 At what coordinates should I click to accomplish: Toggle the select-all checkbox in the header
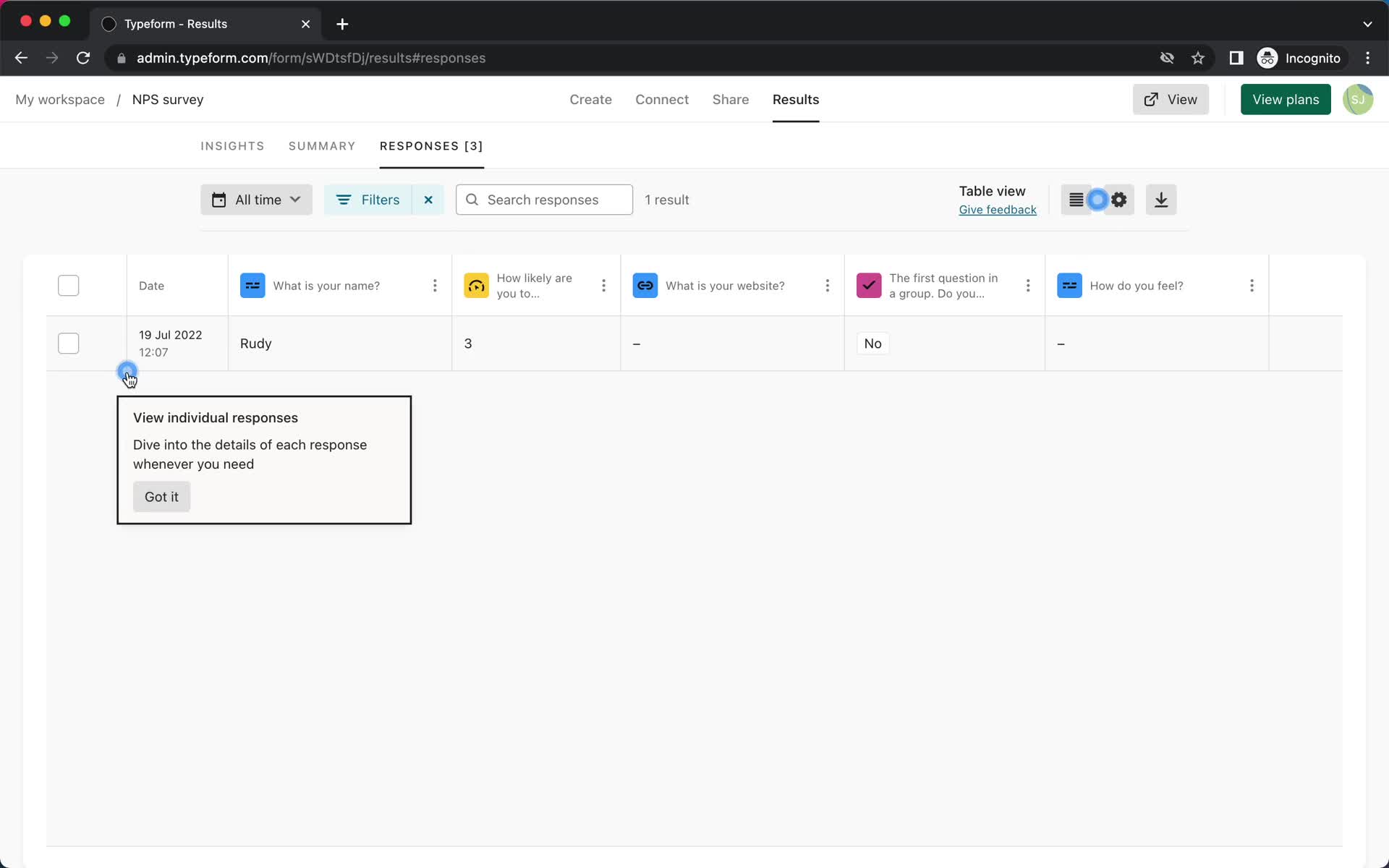point(68,285)
